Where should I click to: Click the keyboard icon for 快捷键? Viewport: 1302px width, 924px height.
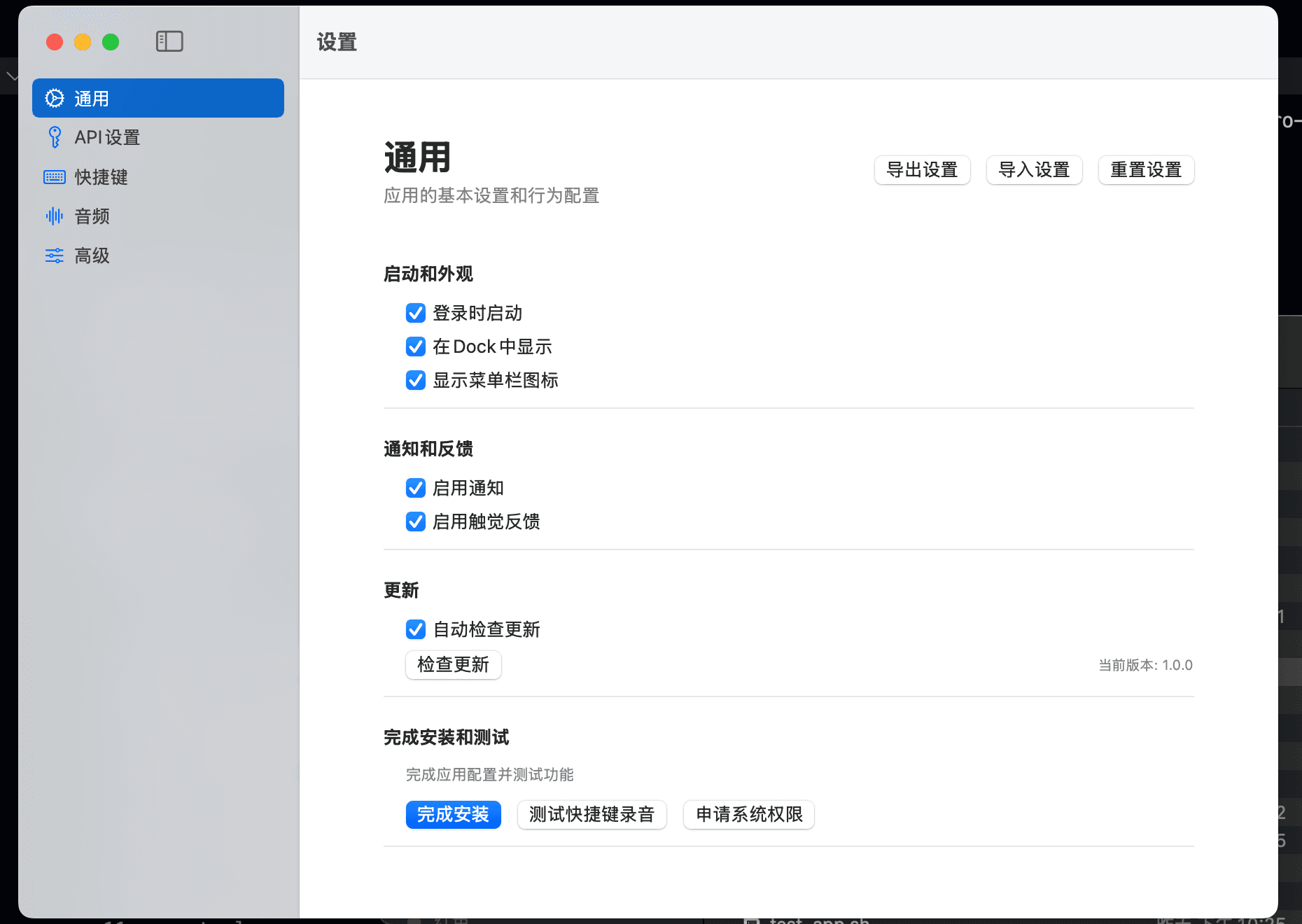coord(55,176)
